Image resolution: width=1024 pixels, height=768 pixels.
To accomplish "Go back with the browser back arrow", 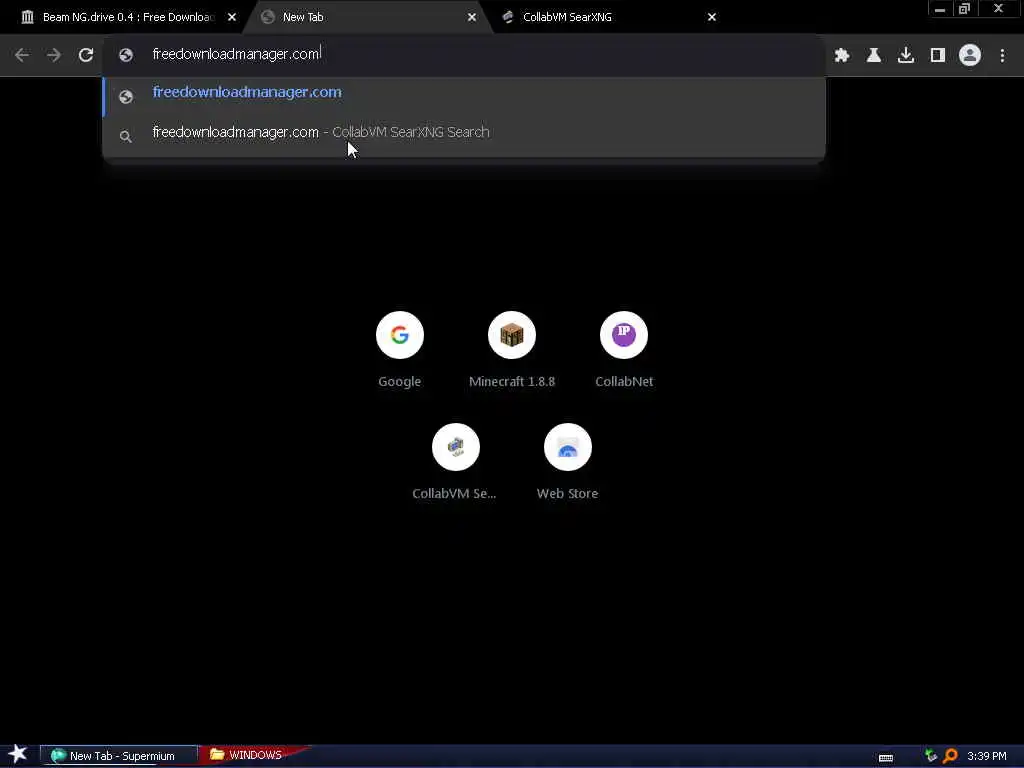I will click(22, 56).
